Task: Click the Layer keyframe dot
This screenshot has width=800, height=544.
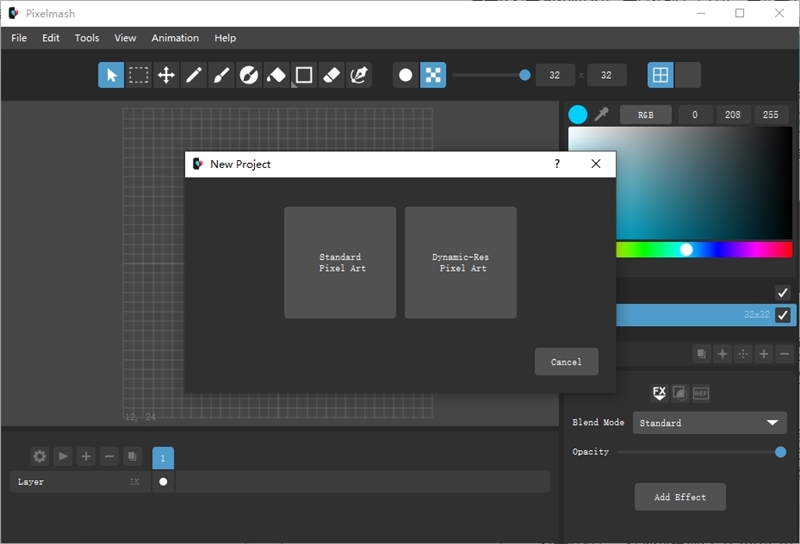Action: click(x=163, y=482)
